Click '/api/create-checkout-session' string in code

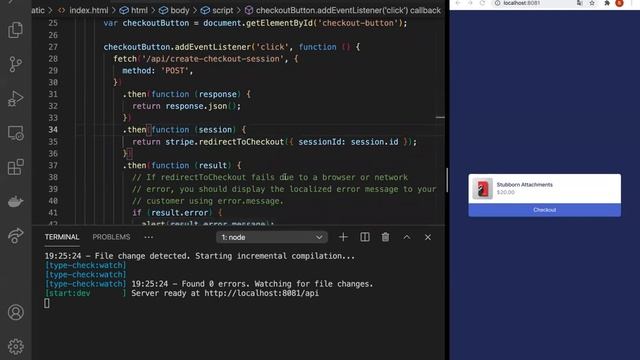coord(213,59)
